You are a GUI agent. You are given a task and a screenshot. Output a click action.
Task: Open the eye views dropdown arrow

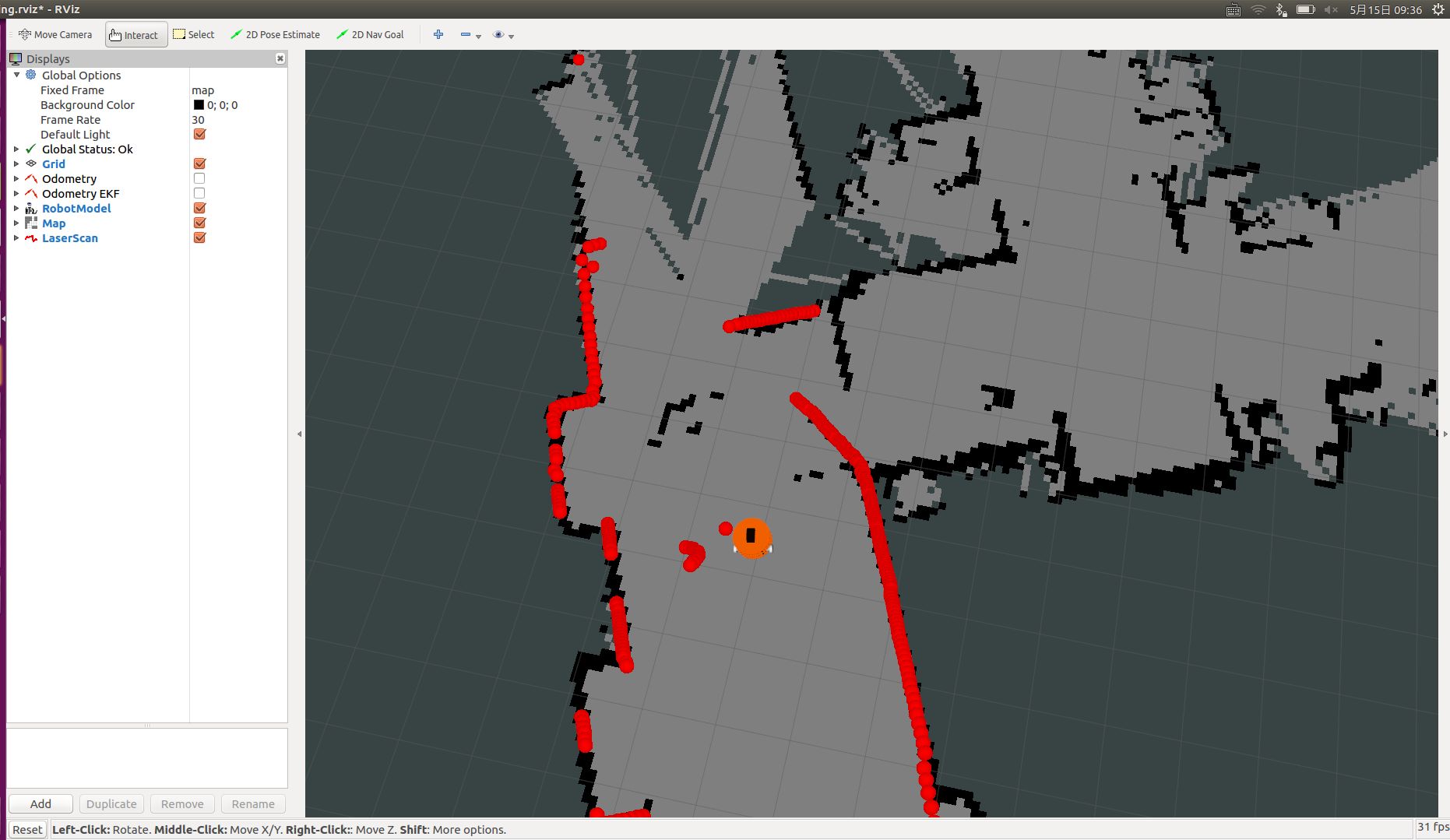[511, 36]
